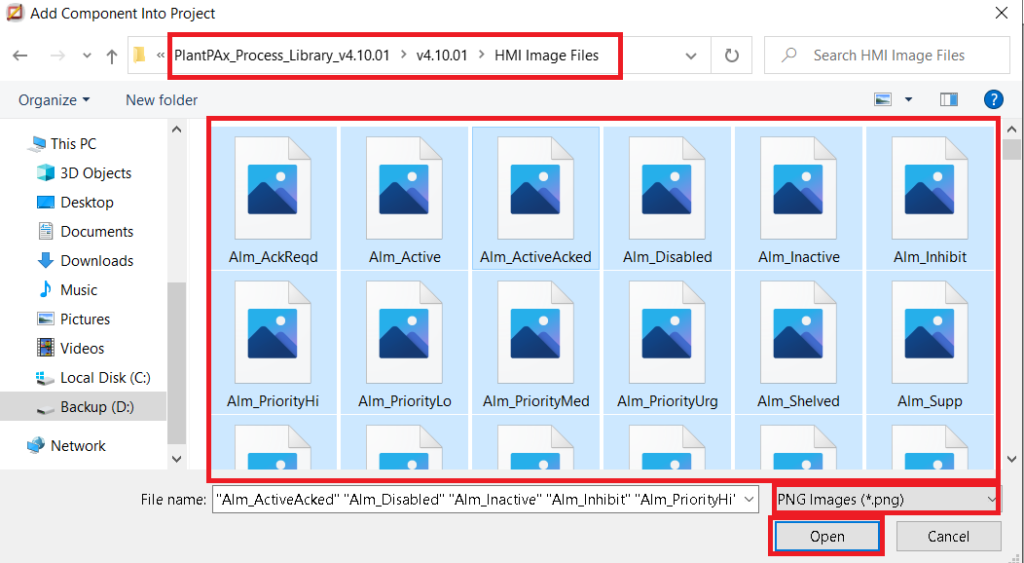1024x563 pixels.
Task: Refresh the HMI Image Files folder
Action: click(731, 56)
